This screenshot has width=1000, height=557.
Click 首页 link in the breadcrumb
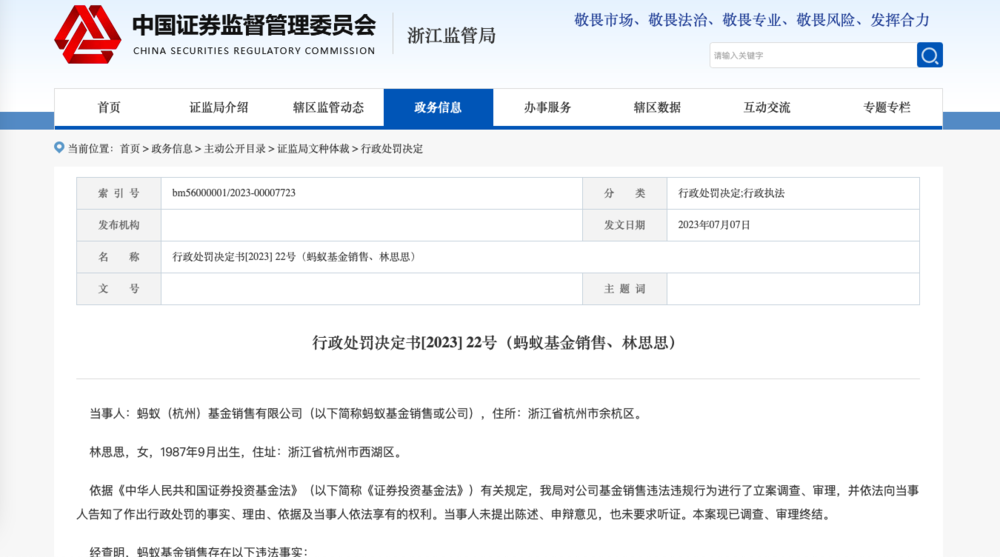129,149
